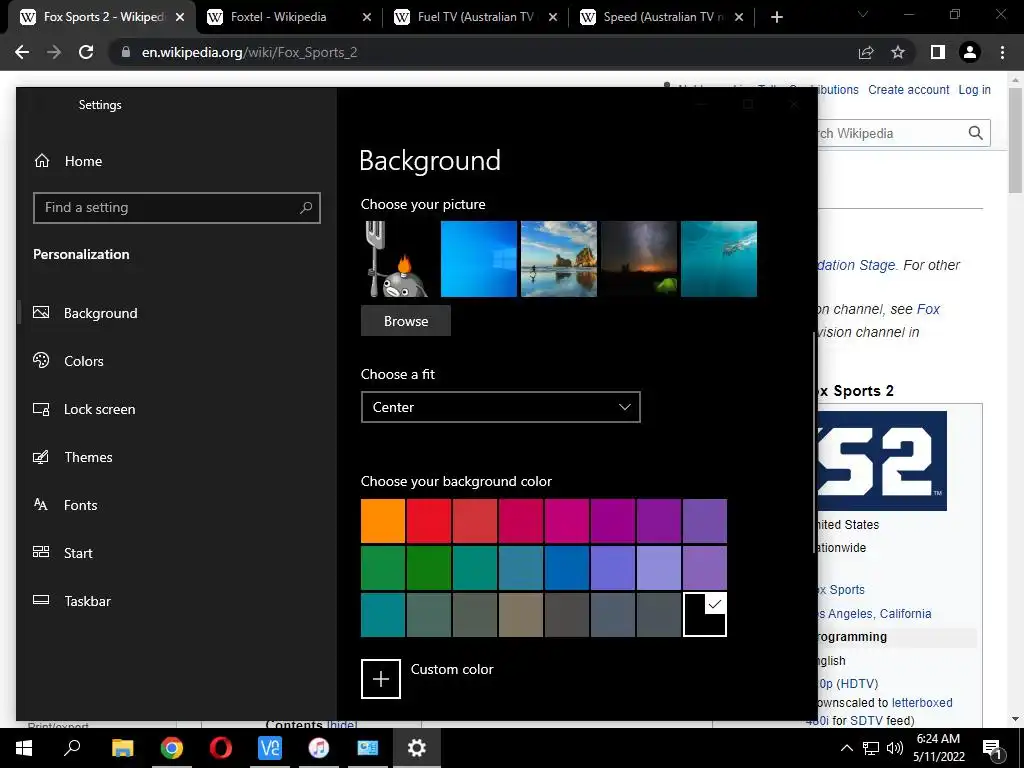Switch to Fuel TV (Australian TV tab
This screenshot has height=768, width=1024.
click(x=475, y=17)
